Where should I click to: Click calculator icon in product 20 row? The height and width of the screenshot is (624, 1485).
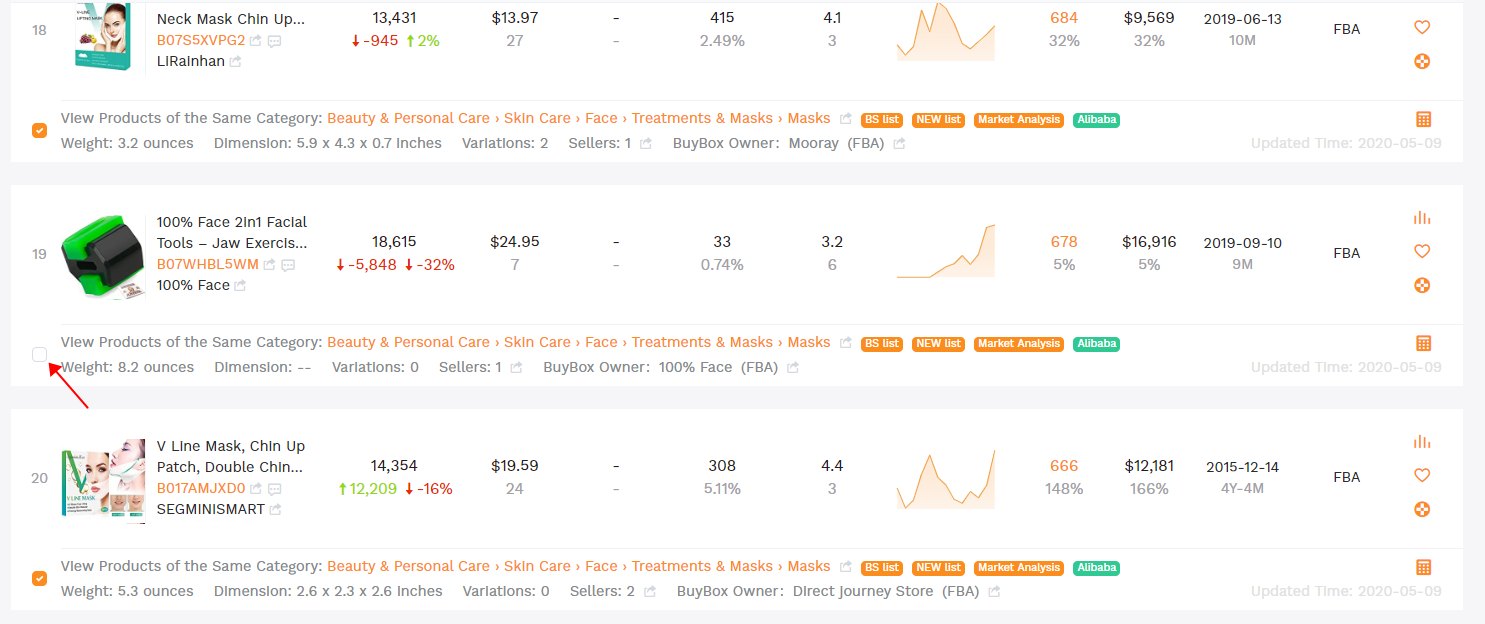[x=1424, y=567]
